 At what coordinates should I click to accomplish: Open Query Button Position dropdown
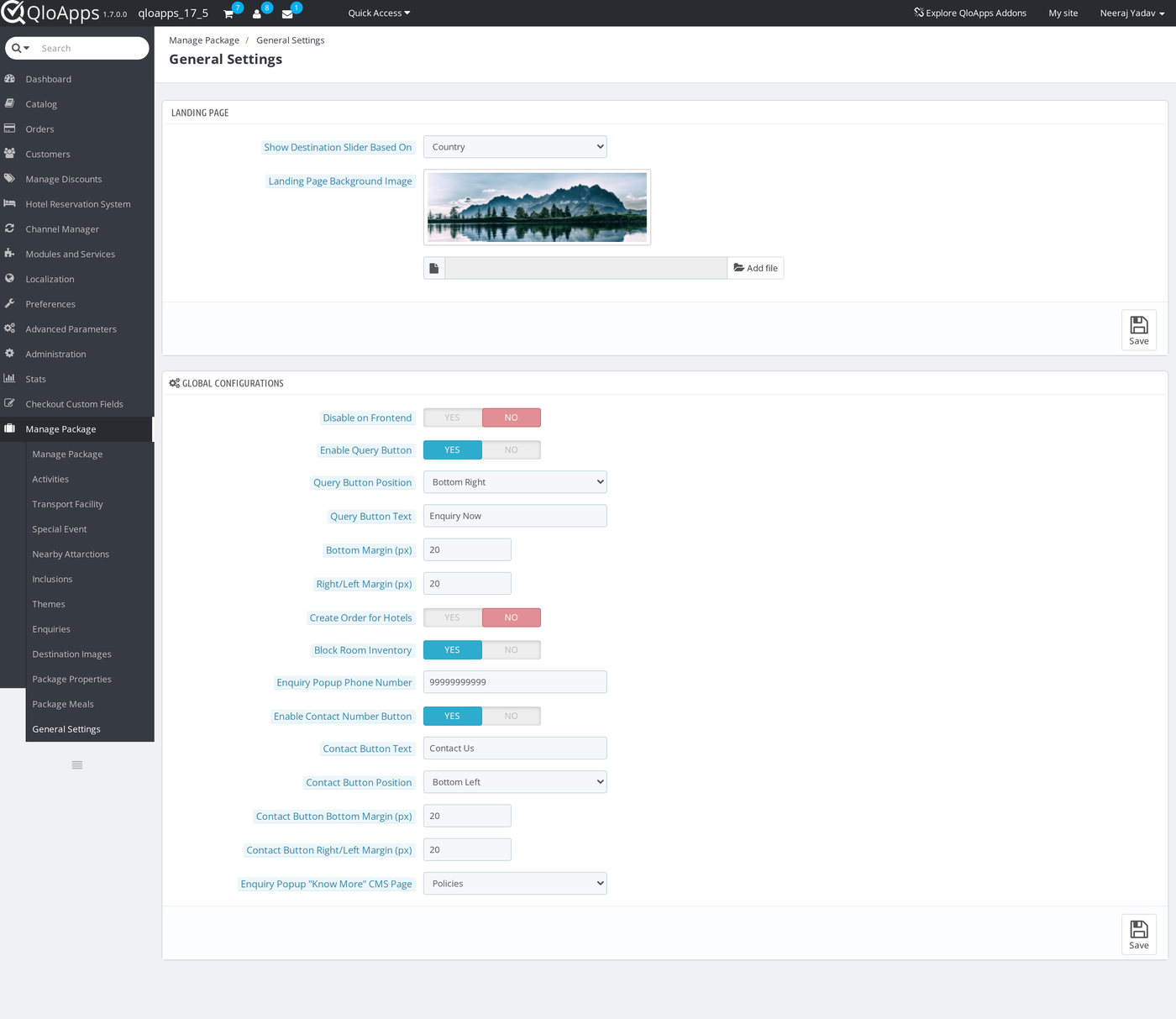(x=515, y=482)
